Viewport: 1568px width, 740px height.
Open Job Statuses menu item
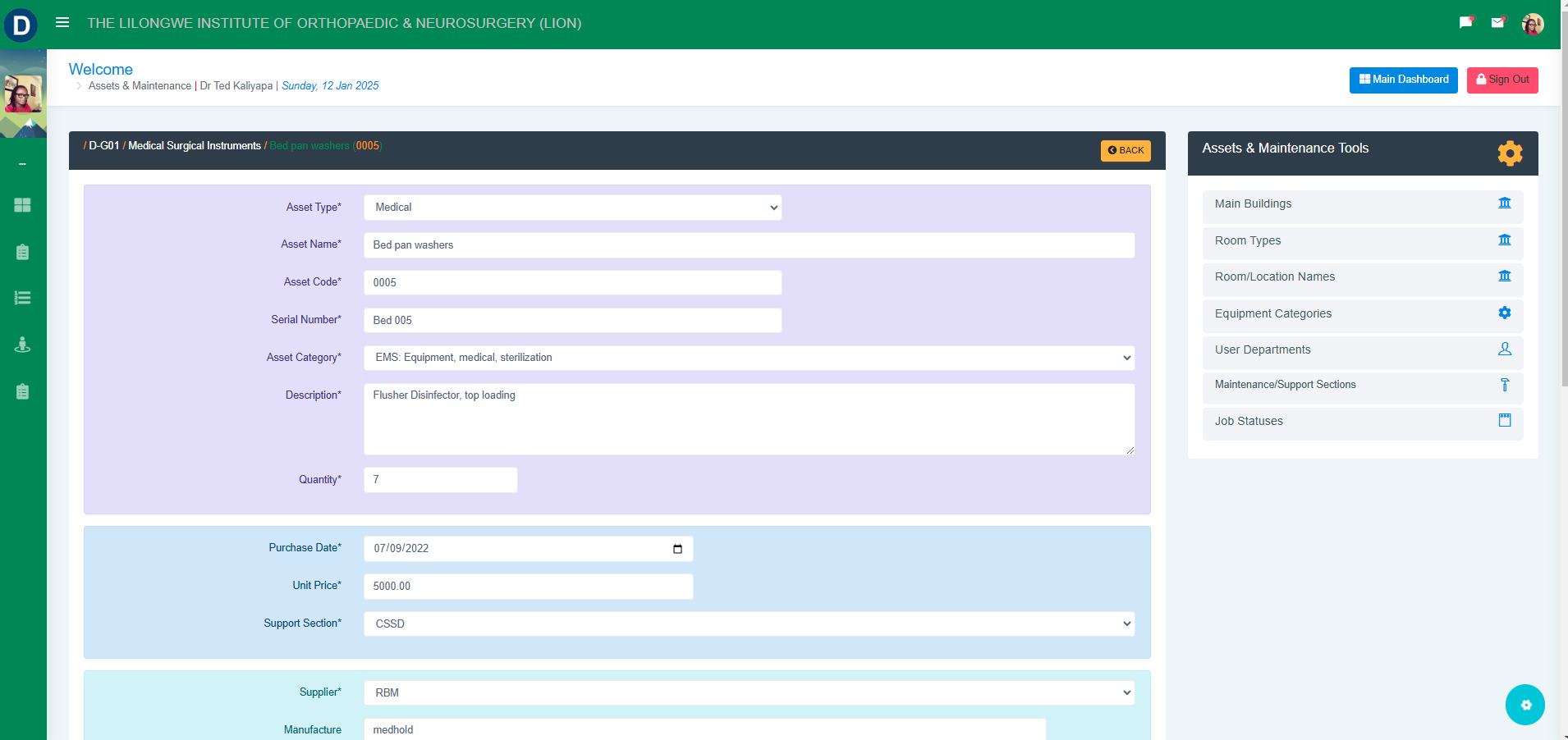(x=1362, y=422)
